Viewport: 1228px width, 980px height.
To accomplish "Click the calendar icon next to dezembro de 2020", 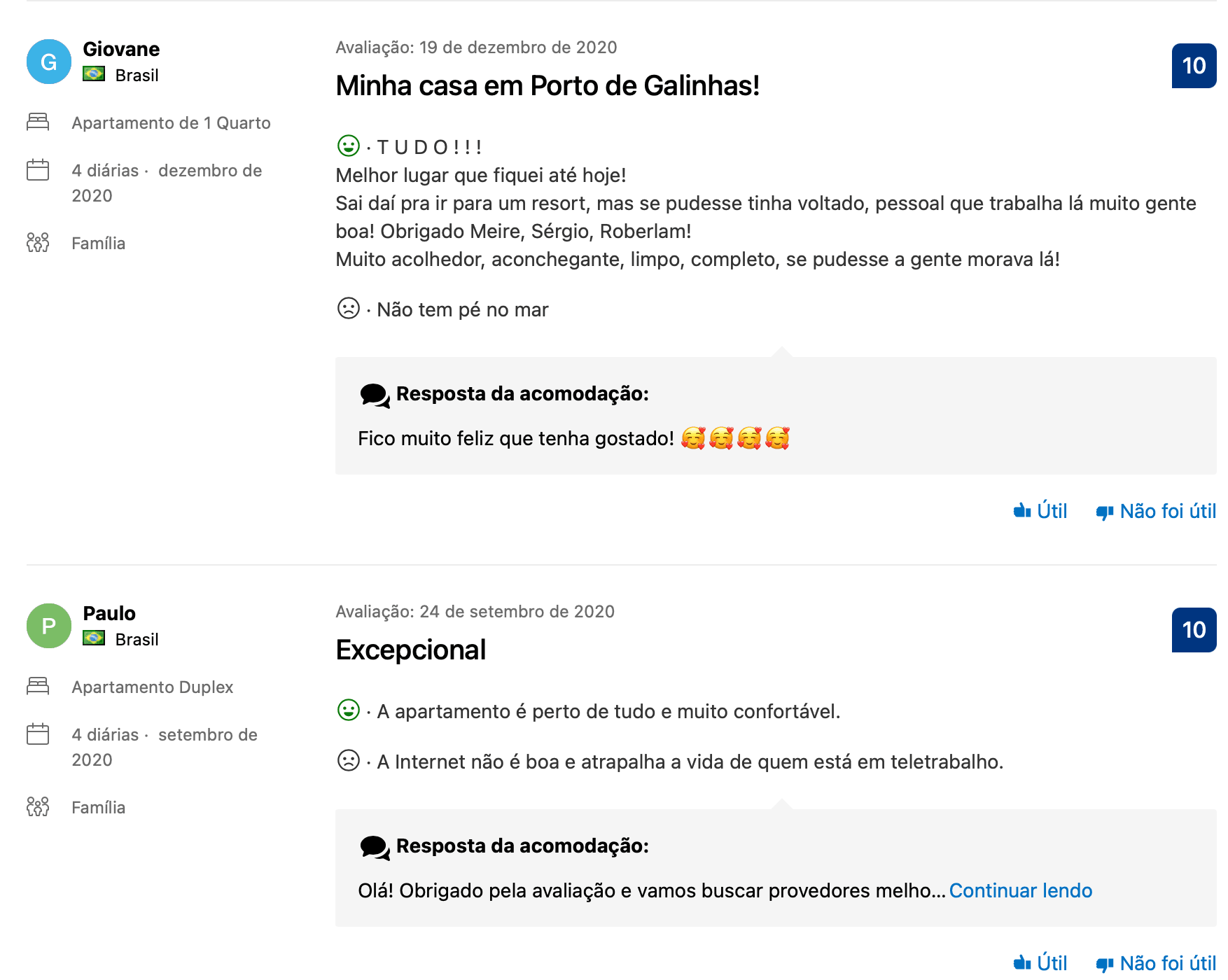I will 38,170.
